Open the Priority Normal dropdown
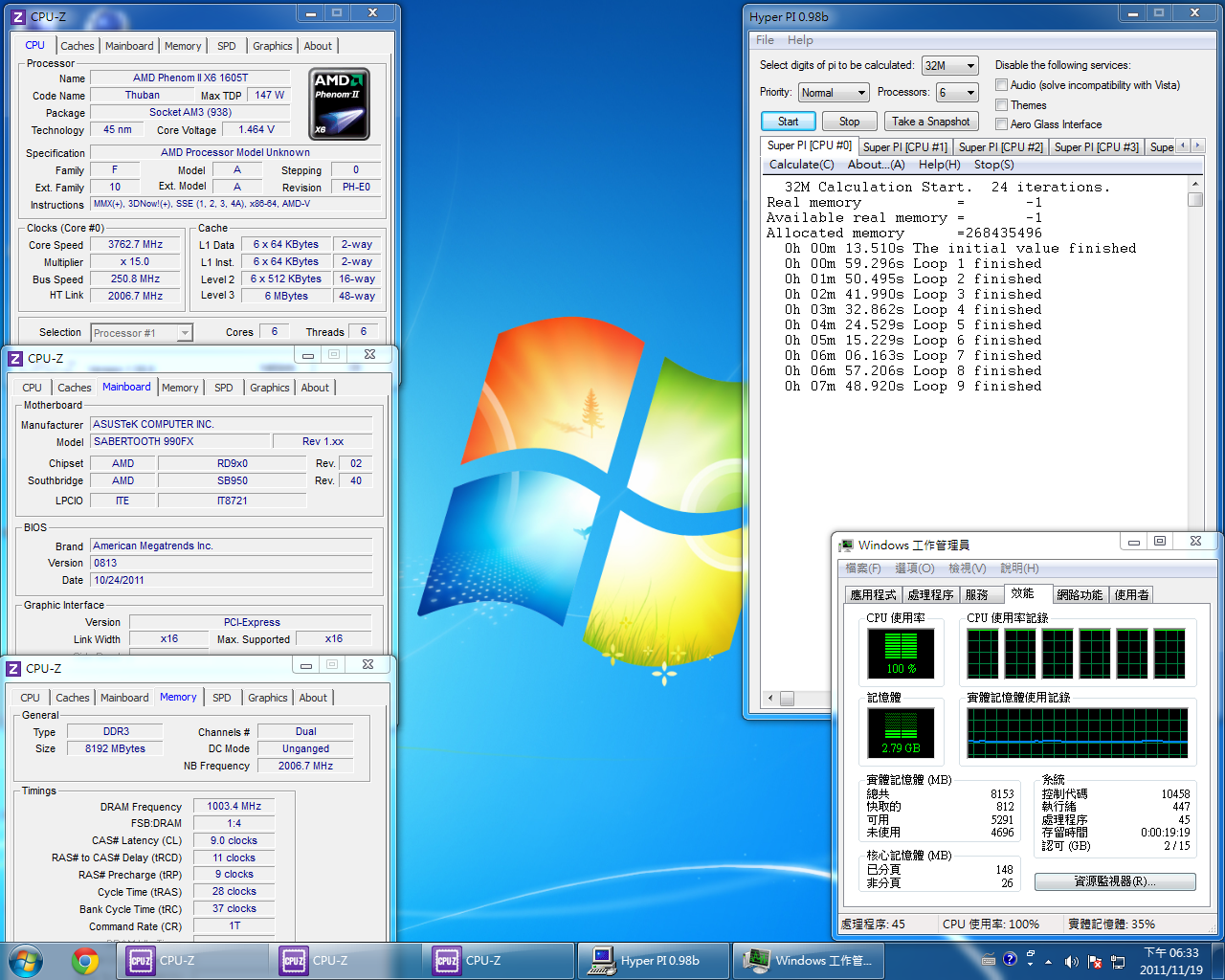The width and height of the screenshot is (1225, 980). click(833, 93)
